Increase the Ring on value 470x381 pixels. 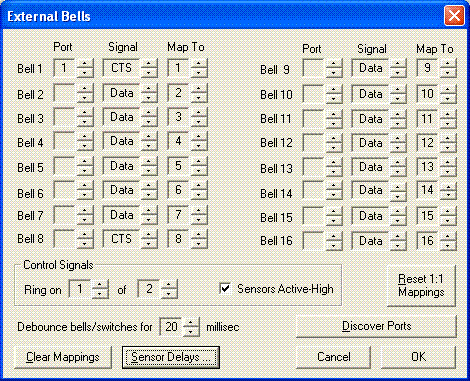click(x=100, y=284)
